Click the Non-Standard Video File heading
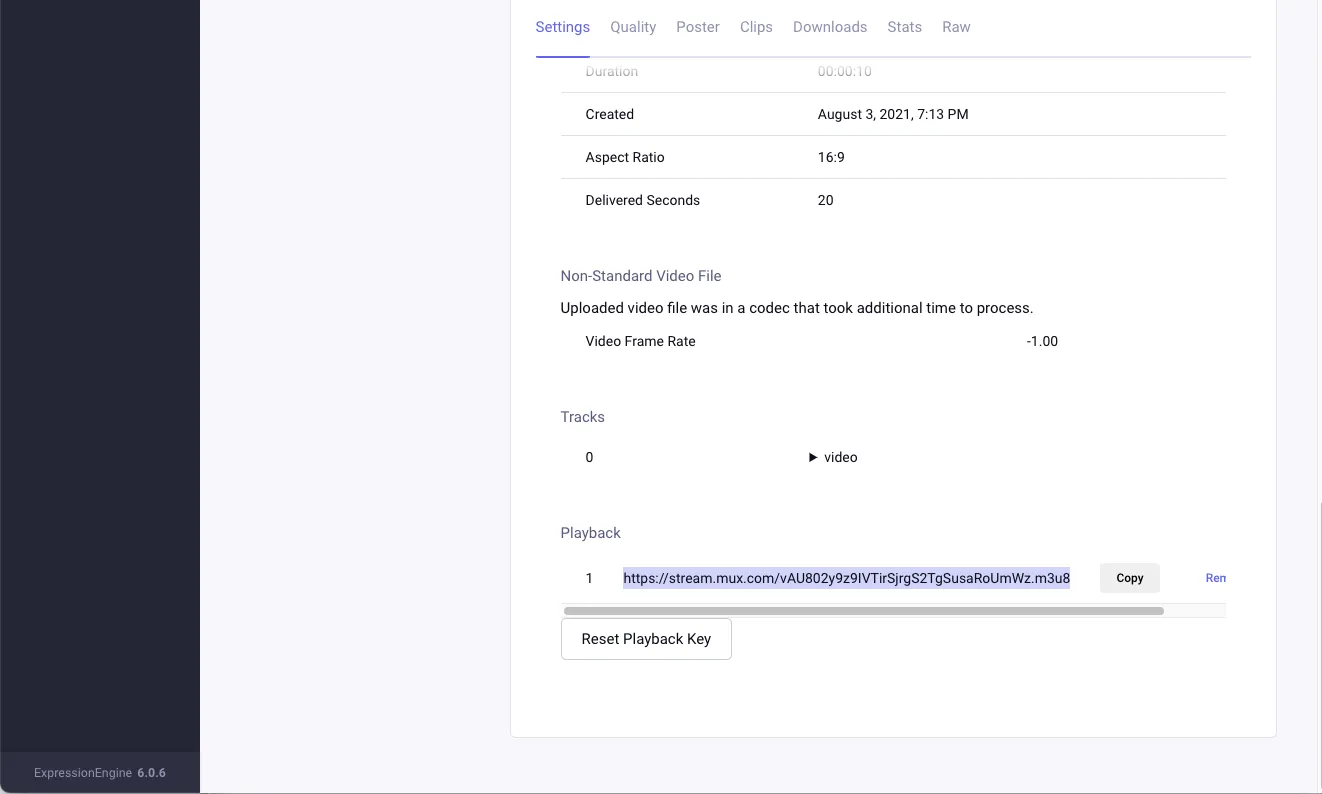The height and width of the screenshot is (794, 1322). click(641, 276)
